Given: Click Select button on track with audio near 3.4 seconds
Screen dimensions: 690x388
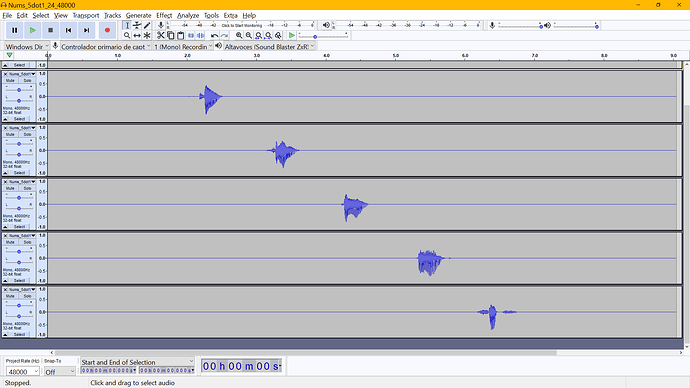Looking at the screenshot, I should click(19, 173).
